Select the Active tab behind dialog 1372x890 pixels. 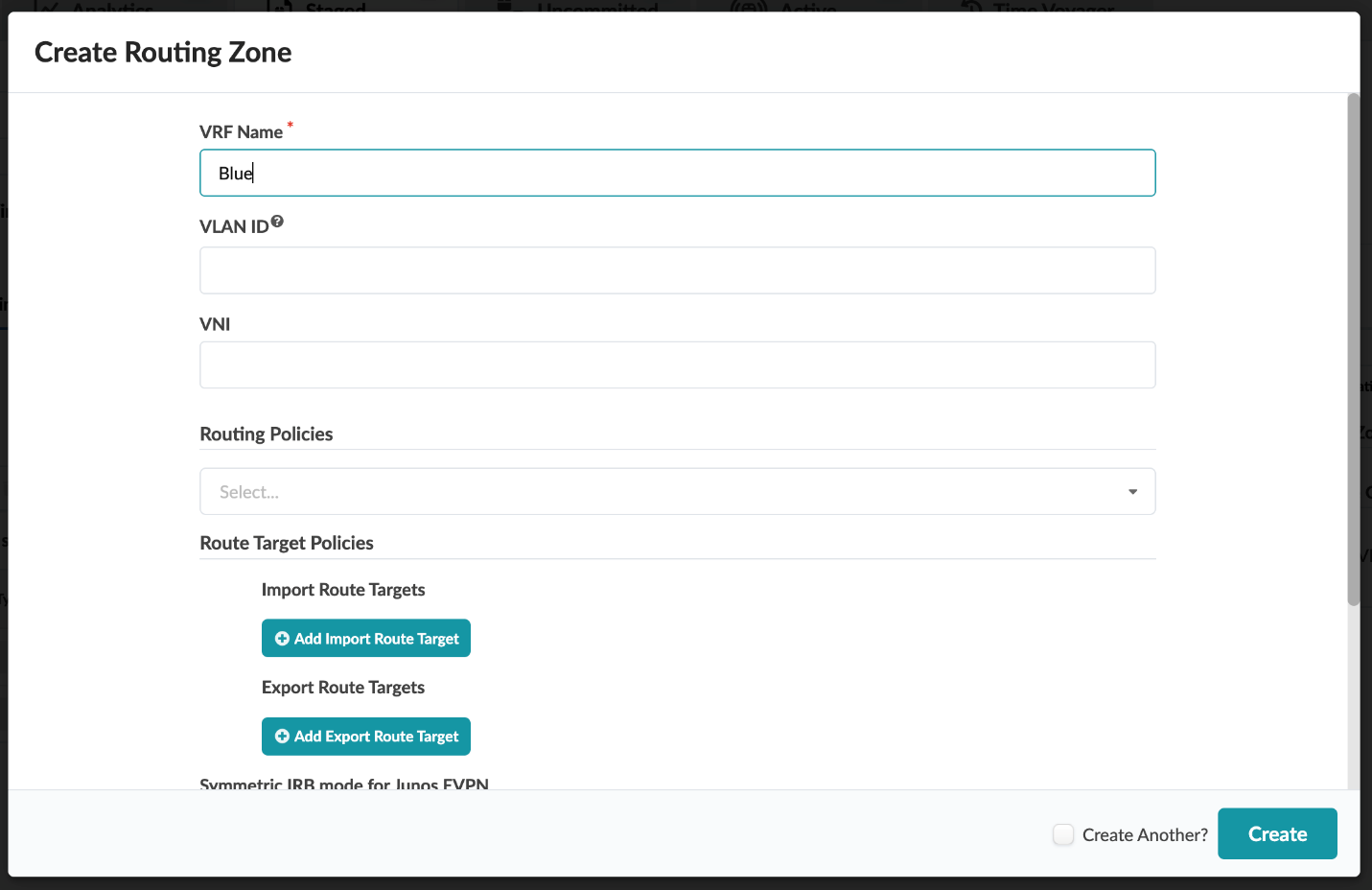coord(807,7)
